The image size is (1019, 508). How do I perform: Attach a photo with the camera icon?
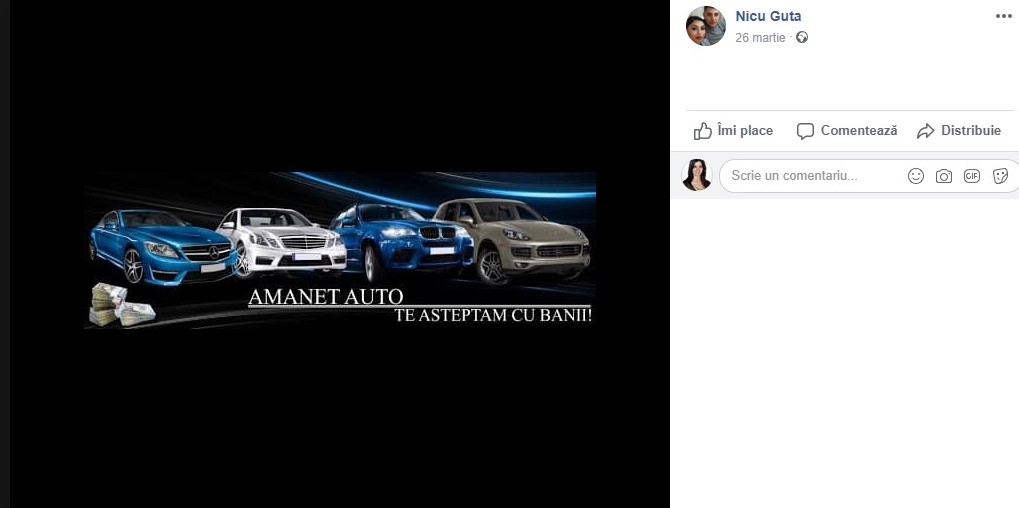944,176
